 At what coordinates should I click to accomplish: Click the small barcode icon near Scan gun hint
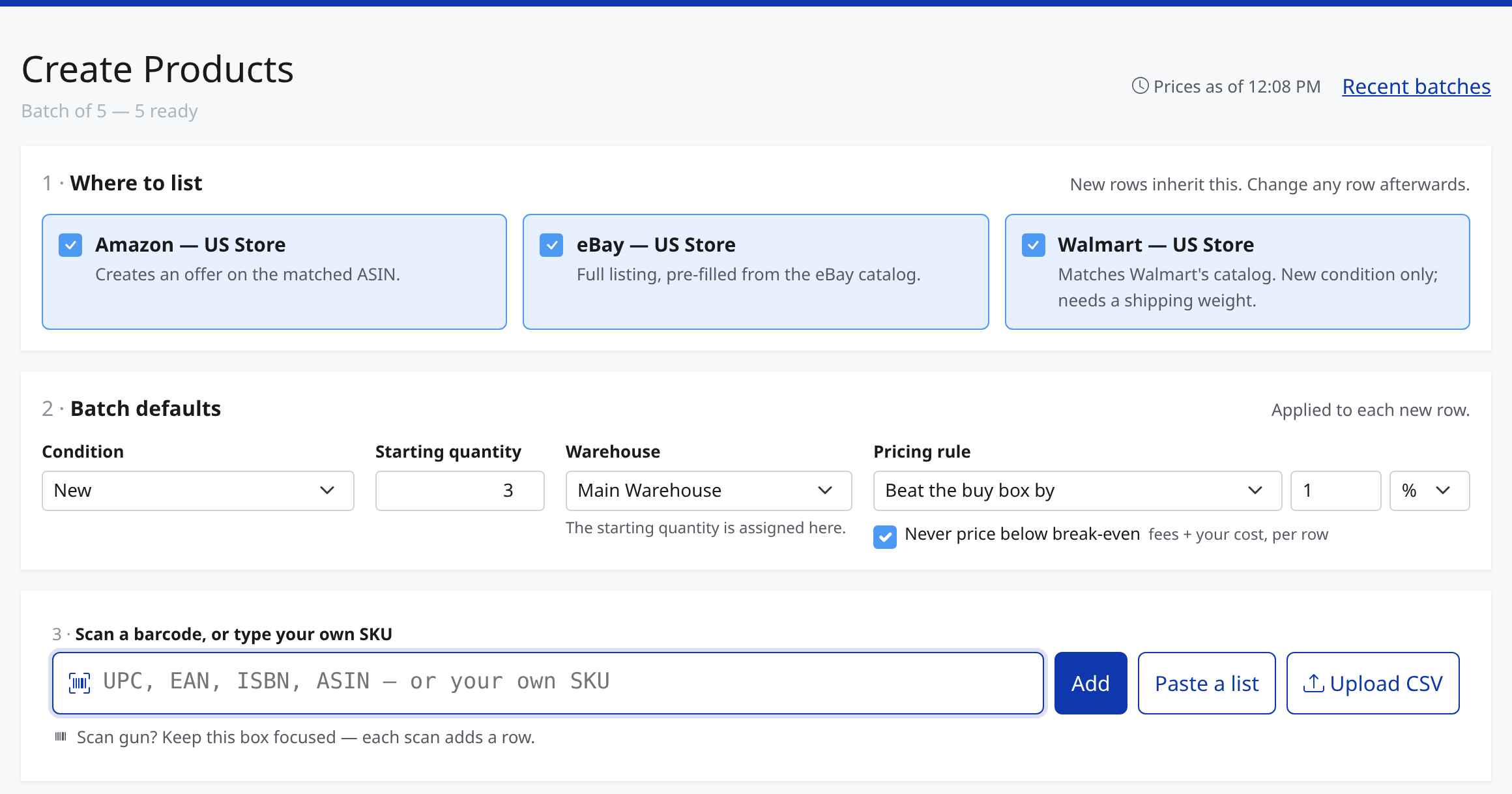(x=61, y=737)
